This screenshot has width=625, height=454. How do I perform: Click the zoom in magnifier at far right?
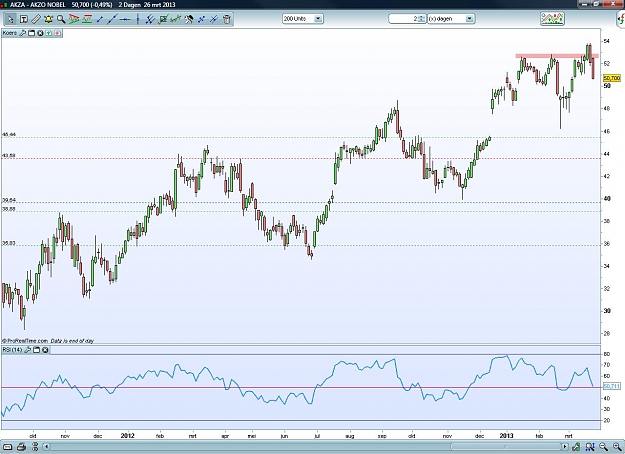click(x=617, y=447)
